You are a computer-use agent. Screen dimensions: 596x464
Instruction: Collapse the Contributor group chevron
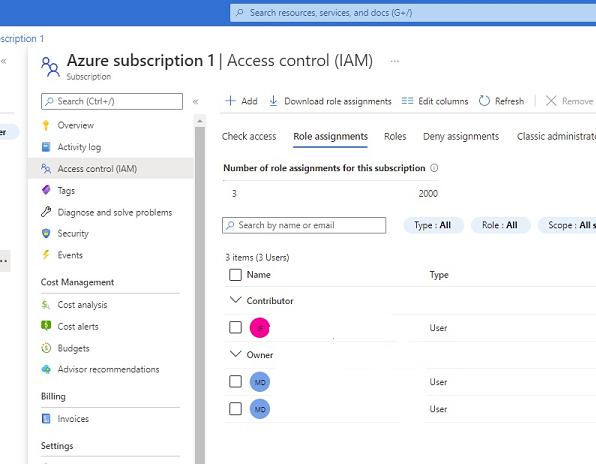tap(236, 300)
